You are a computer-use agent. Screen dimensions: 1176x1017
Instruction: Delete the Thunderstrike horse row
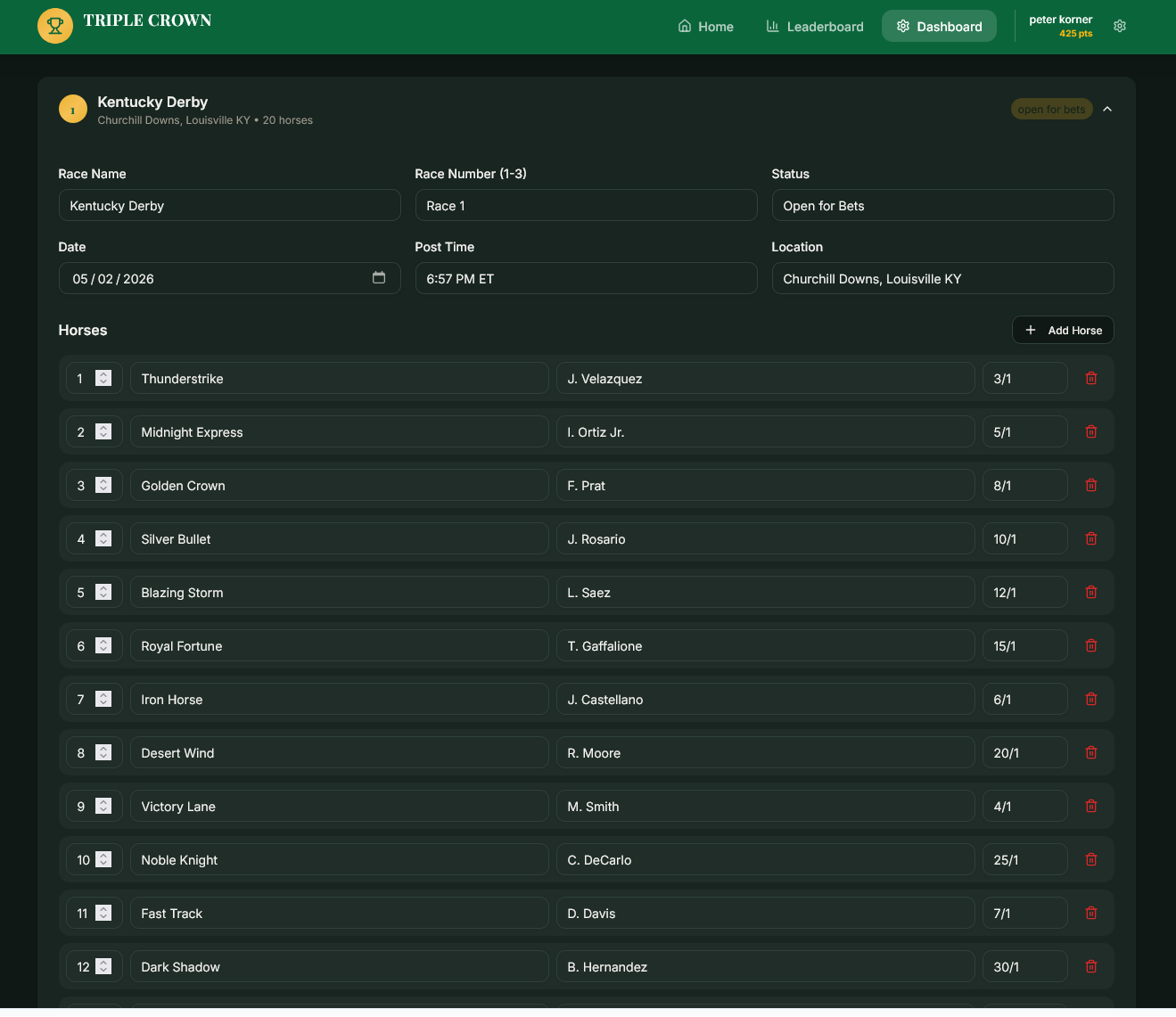click(1090, 378)
